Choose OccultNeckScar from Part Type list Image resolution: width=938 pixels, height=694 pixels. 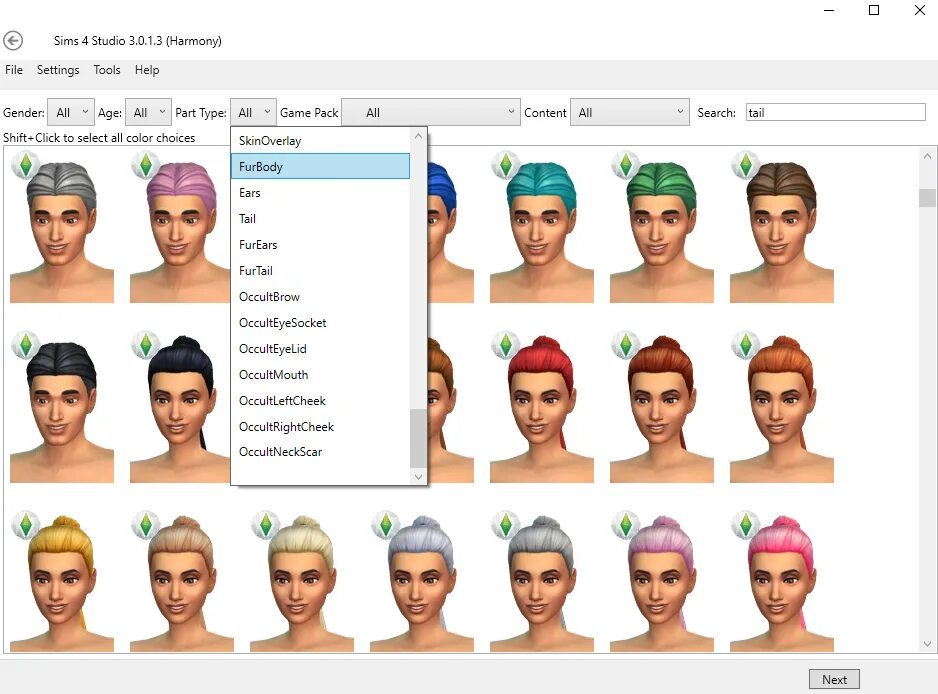coord(320,452)
